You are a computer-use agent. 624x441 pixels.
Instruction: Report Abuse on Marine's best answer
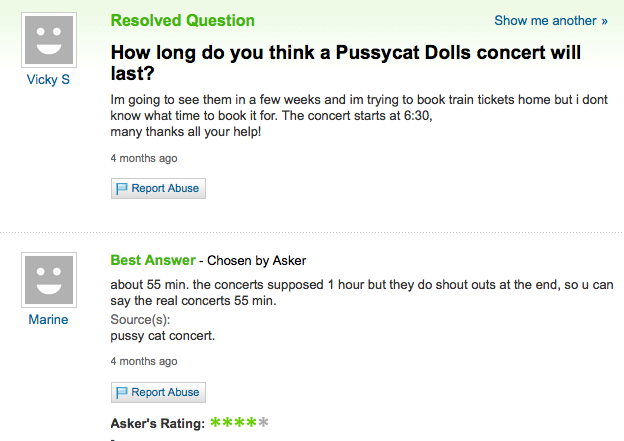(x=158, y=392)
